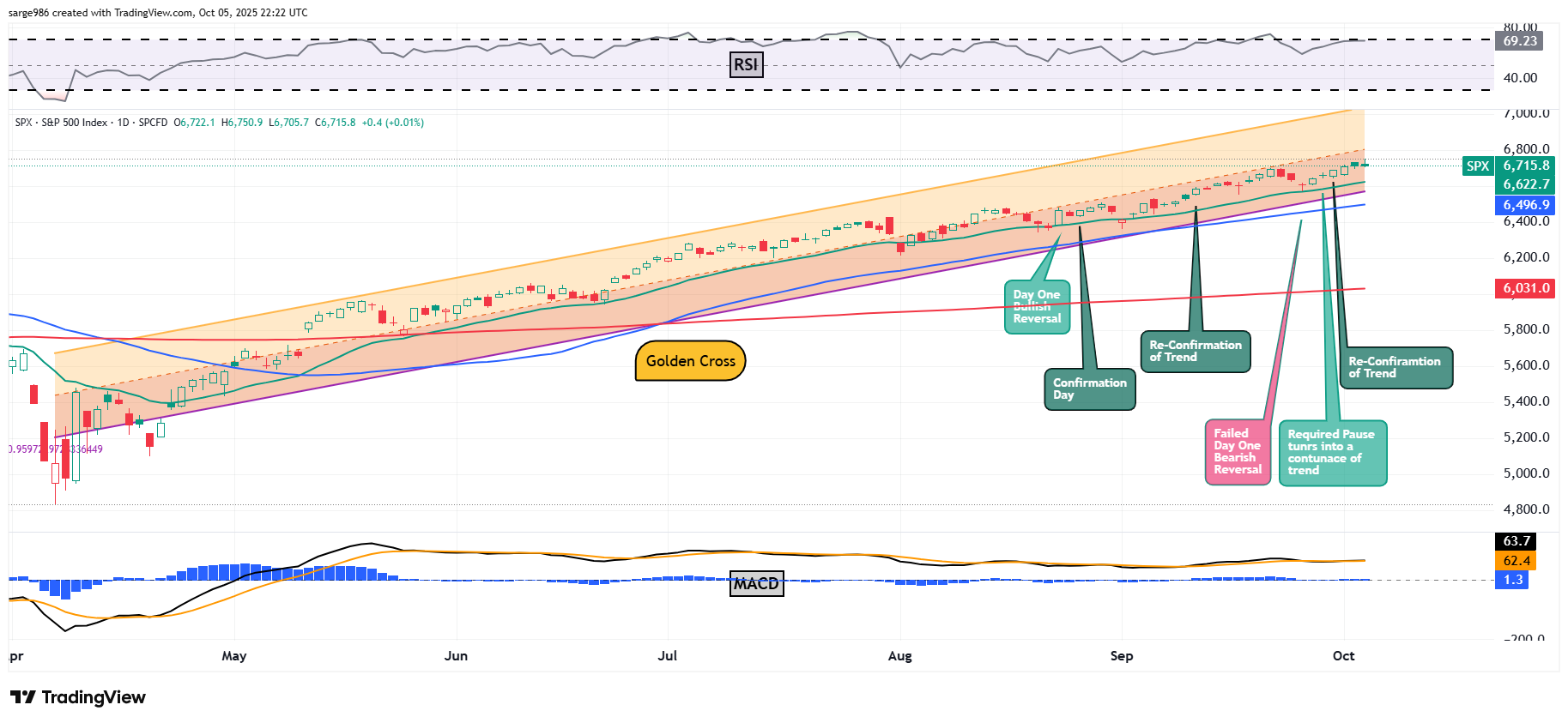Select the blue 6,496.9 moving average tag
1568x723 pixels.
pos(1526,205)
